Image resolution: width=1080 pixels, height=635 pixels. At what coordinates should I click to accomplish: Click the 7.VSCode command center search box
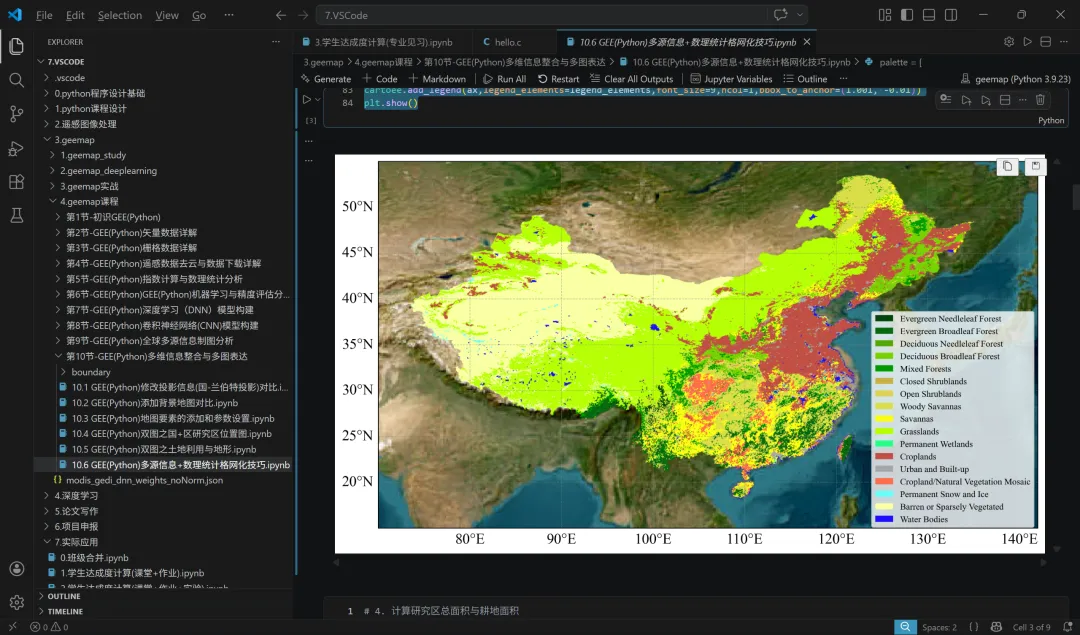pyautogui.click(x=541, y=14)
